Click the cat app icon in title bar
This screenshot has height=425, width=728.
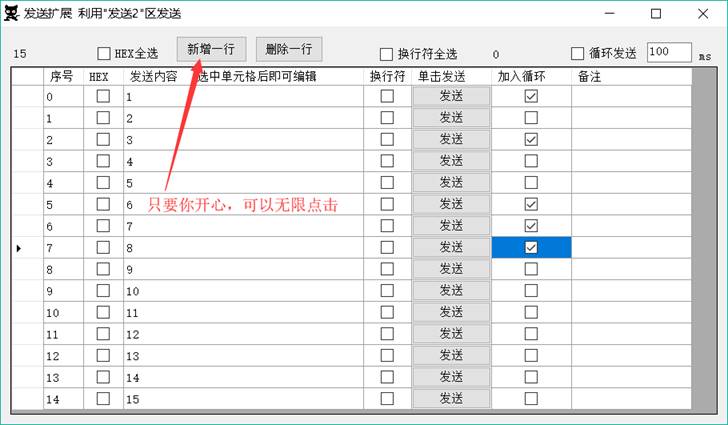tap(14, 14)
